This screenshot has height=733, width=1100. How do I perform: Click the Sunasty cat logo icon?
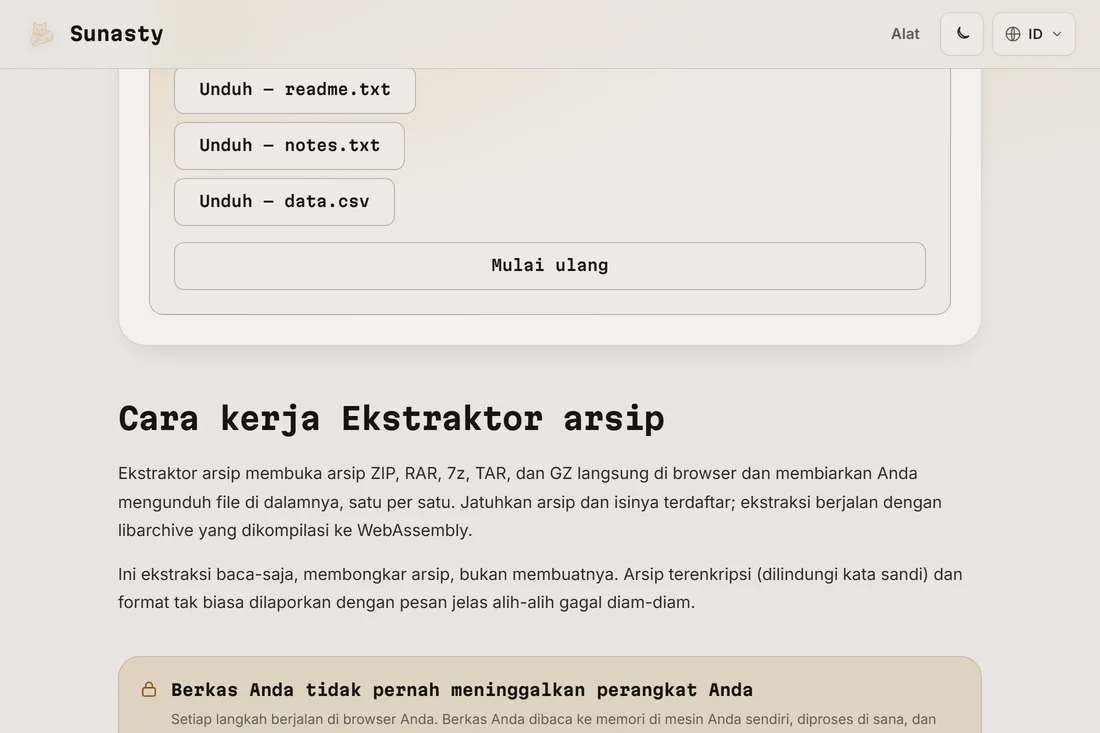[41, 34]
